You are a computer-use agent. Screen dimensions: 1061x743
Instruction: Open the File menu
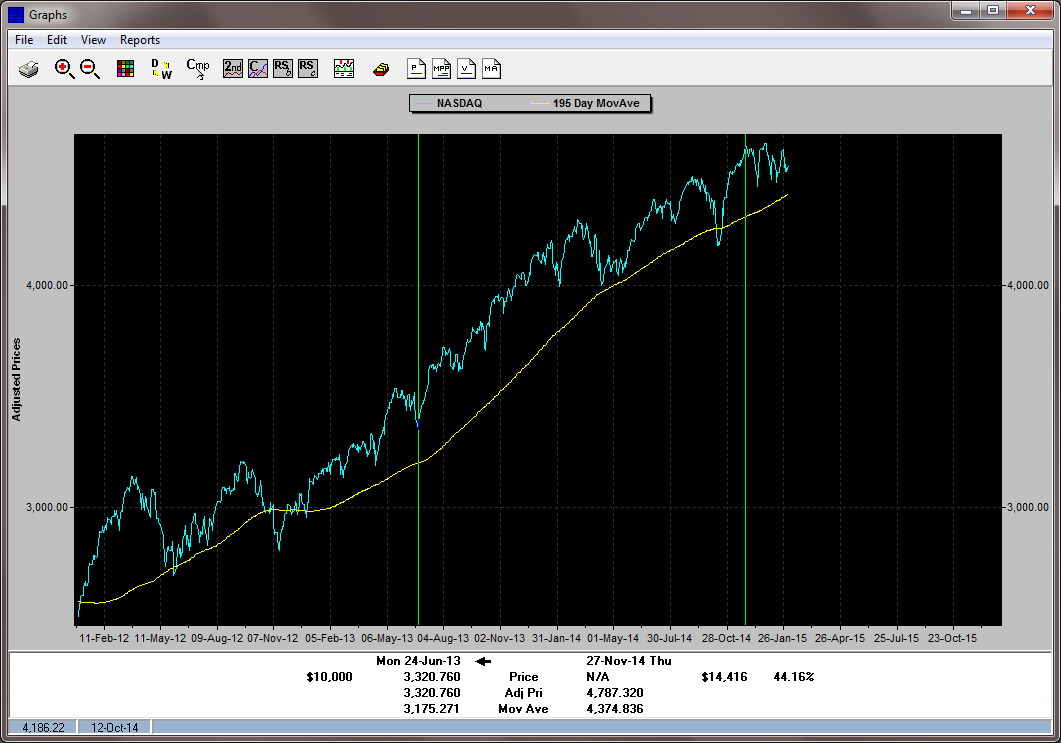24,40
